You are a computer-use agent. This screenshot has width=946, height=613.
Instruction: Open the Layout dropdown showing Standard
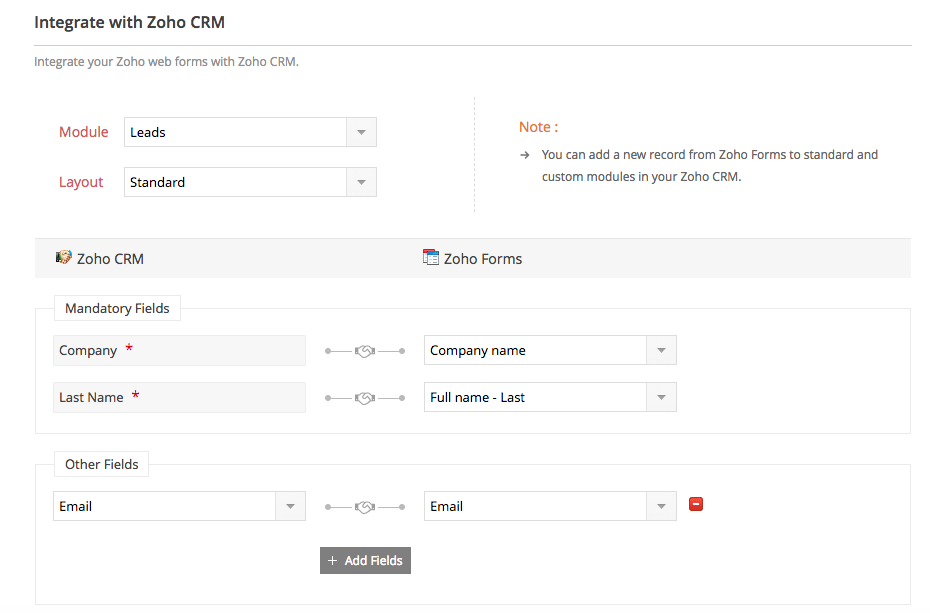click(x=250, y=182)
